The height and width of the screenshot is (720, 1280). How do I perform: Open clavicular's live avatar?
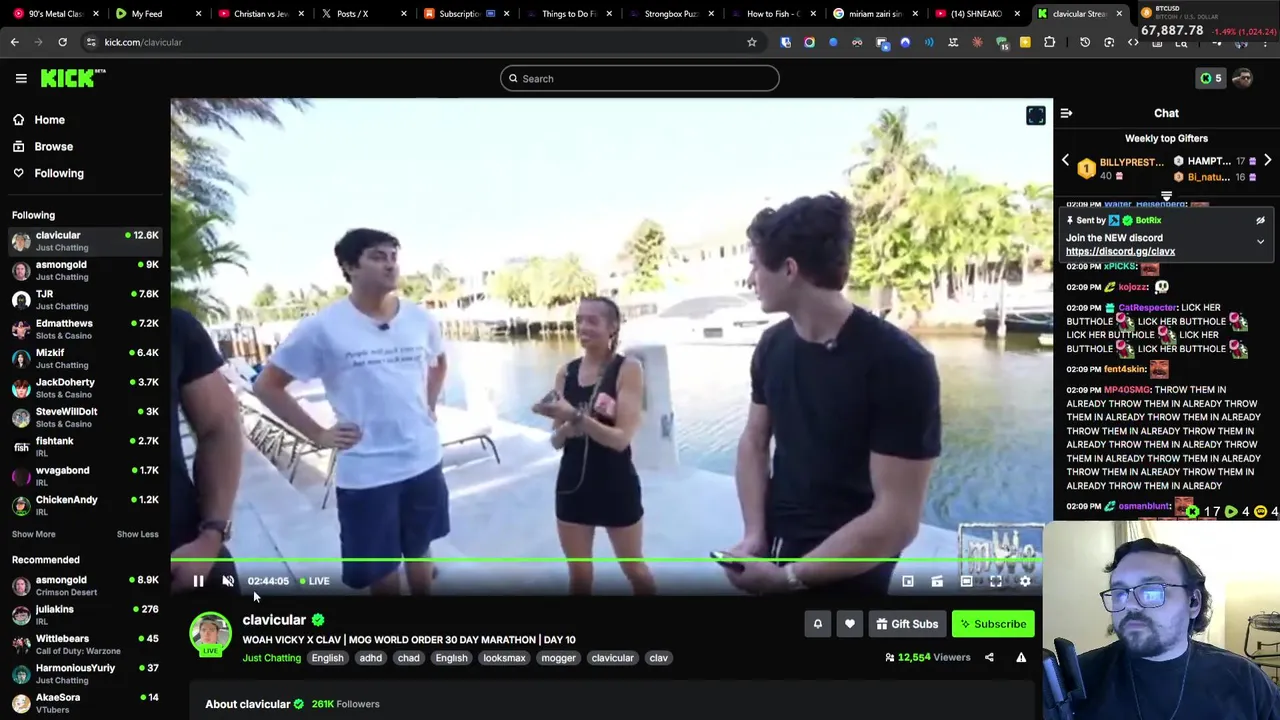(x=210, y=634)
